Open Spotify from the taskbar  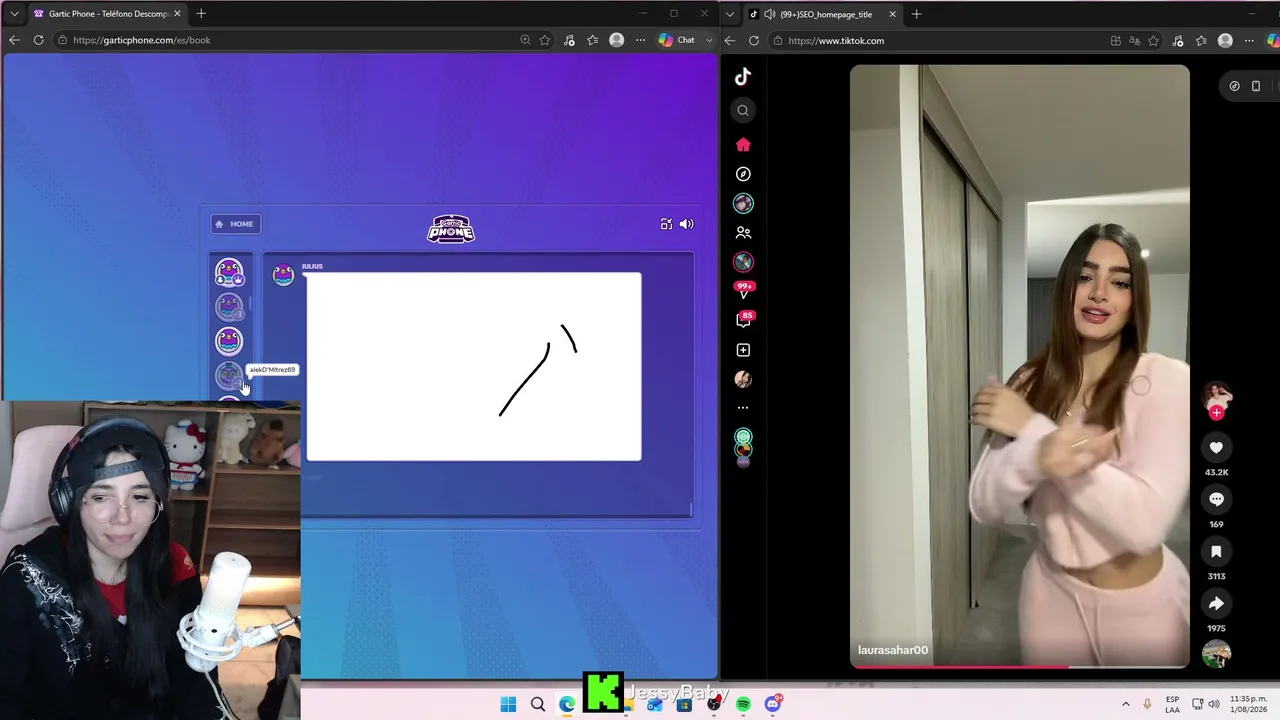point(743,704)
